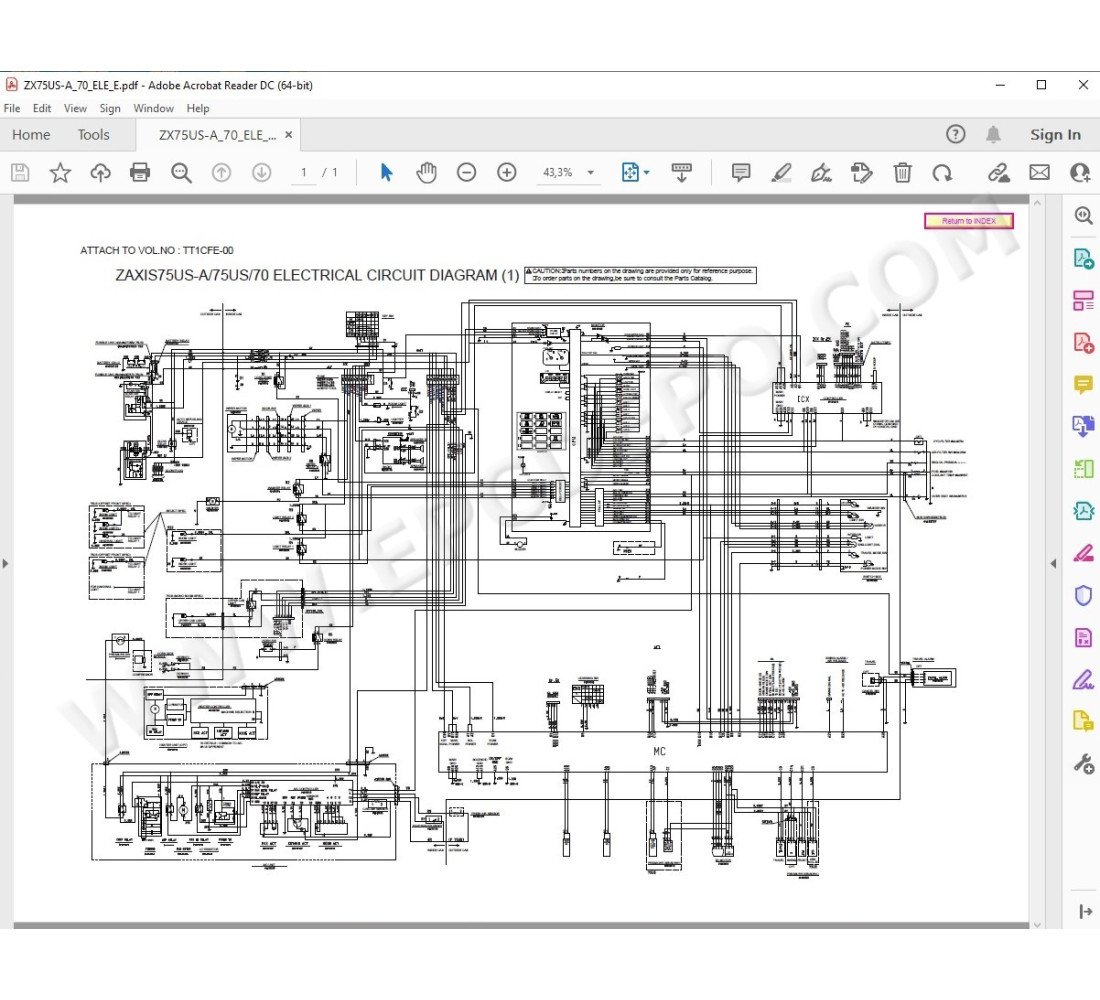The image size is (1100, 1000).
Task: Delete with the trash can icon
Action: pyautogui.click(x=902, y=173)
